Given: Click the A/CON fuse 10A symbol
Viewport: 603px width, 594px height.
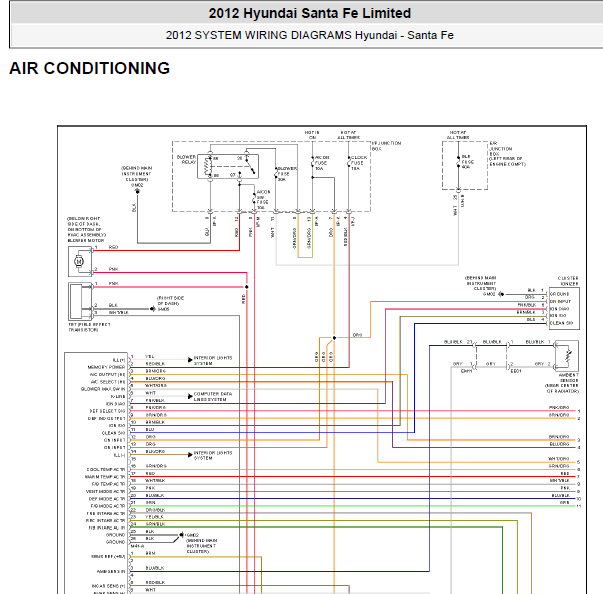Looking at the screenshot, I should 312,163.
